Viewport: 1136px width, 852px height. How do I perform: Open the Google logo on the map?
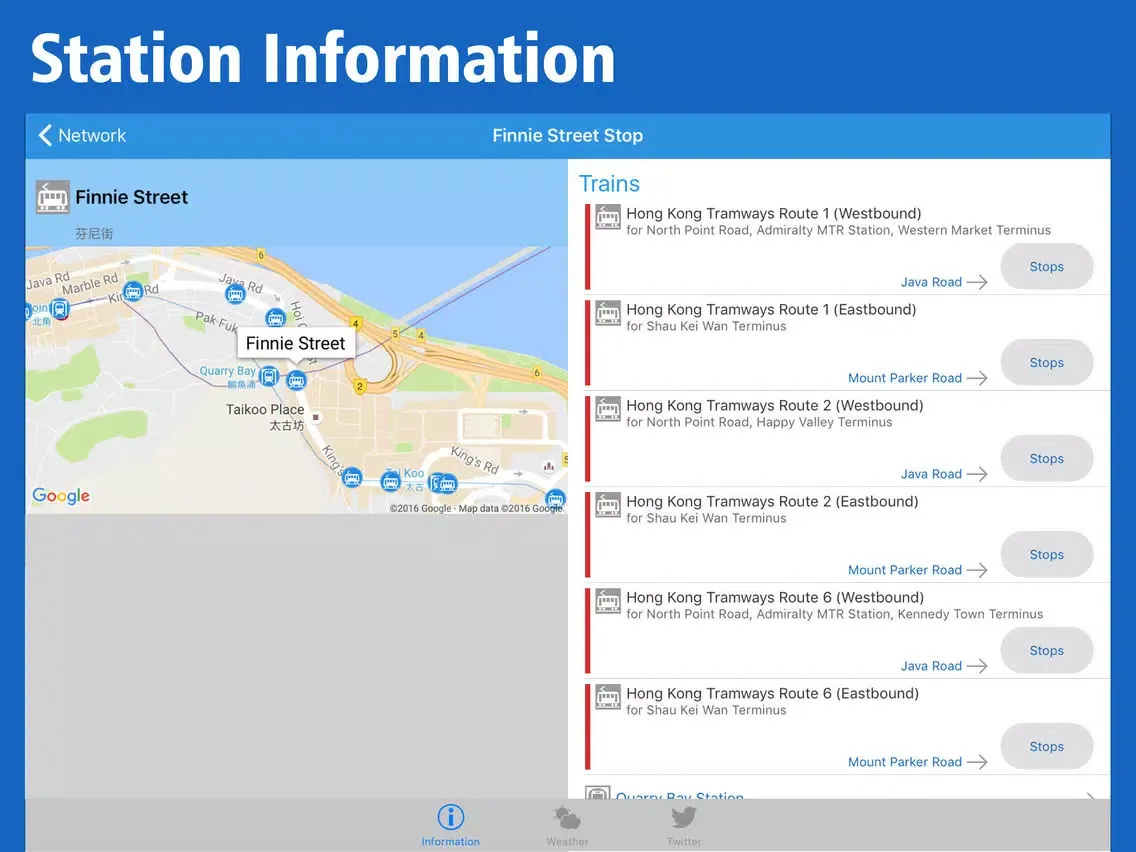61,496
